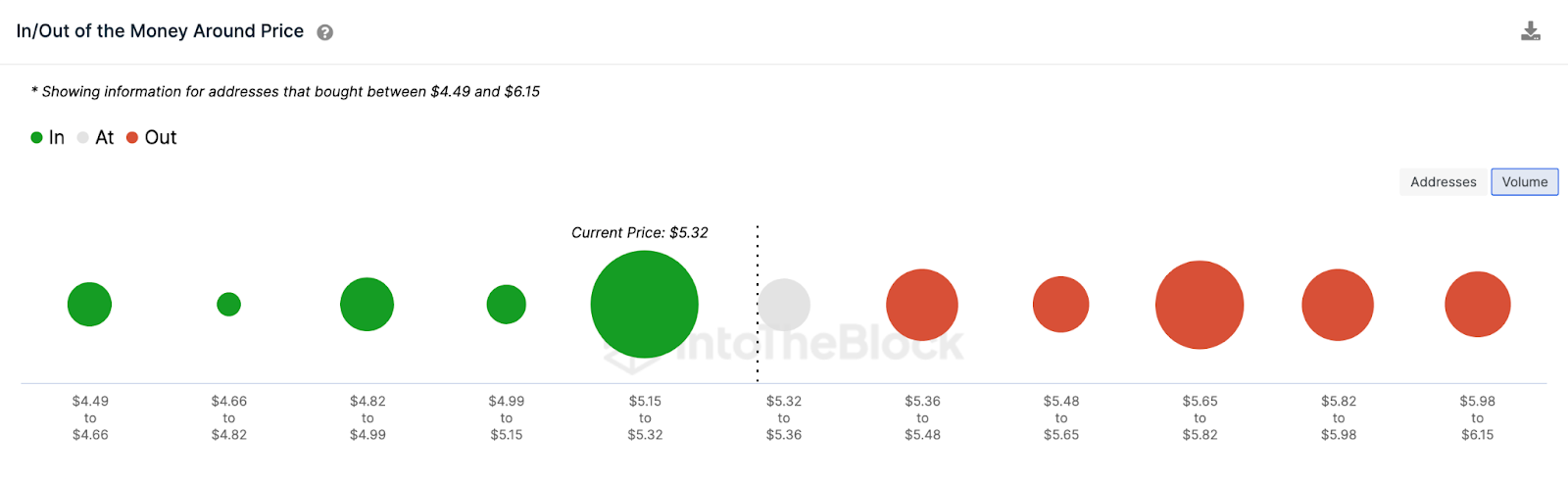Image resolution: width=1568 pixels, height=485 pixels.
Task: Click the $4.99 to $5.15 green bubble
Action: [506, 305]
